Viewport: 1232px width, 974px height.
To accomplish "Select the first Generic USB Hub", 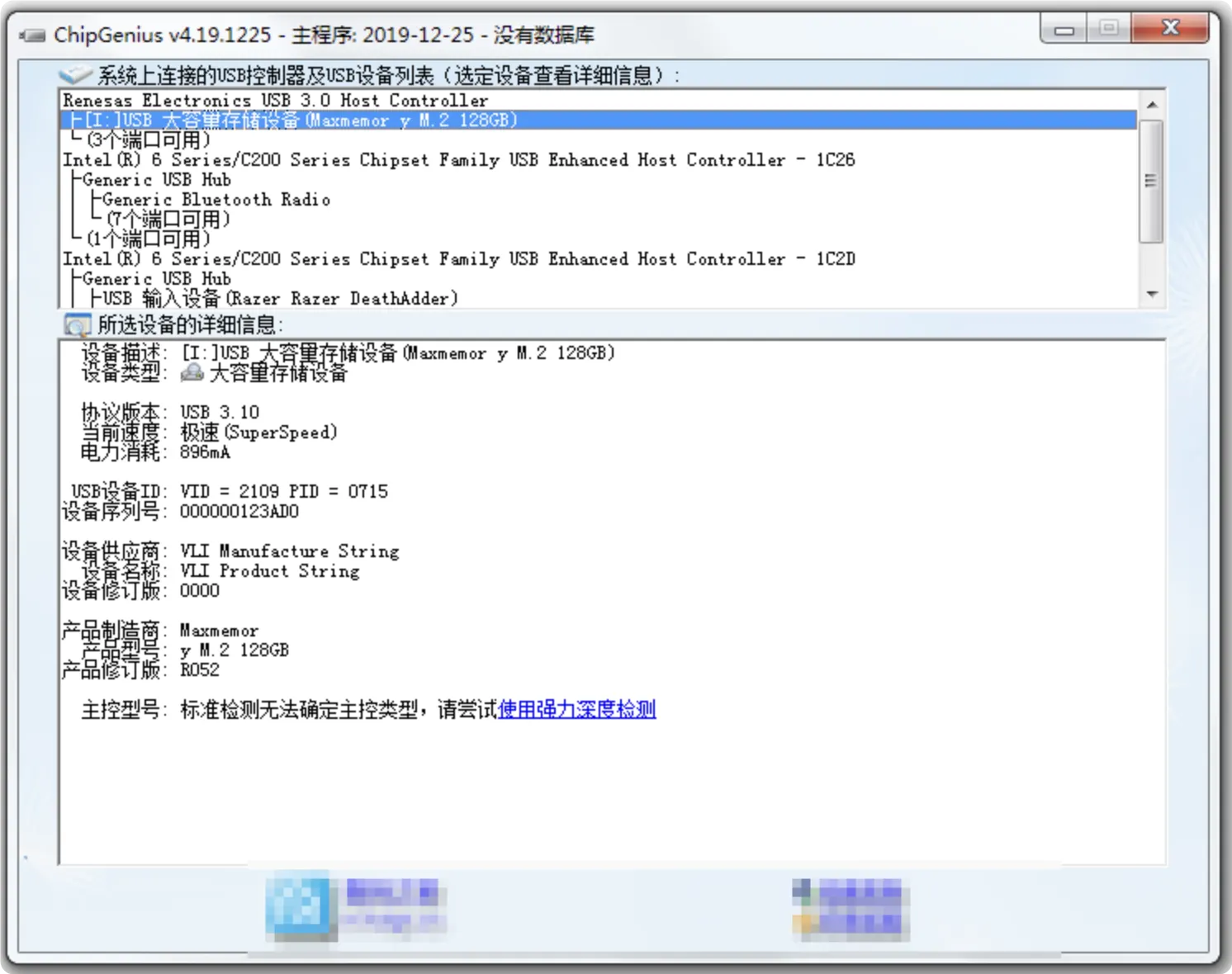I will point(157,180).
